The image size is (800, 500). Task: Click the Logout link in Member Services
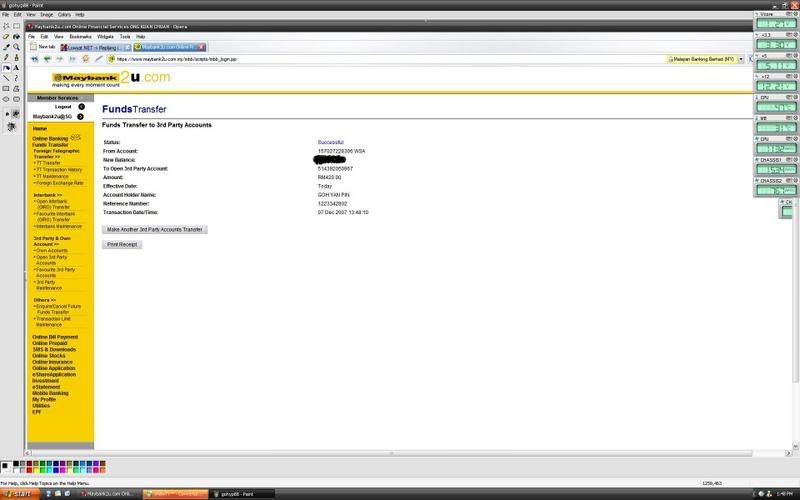pos(56,106)
